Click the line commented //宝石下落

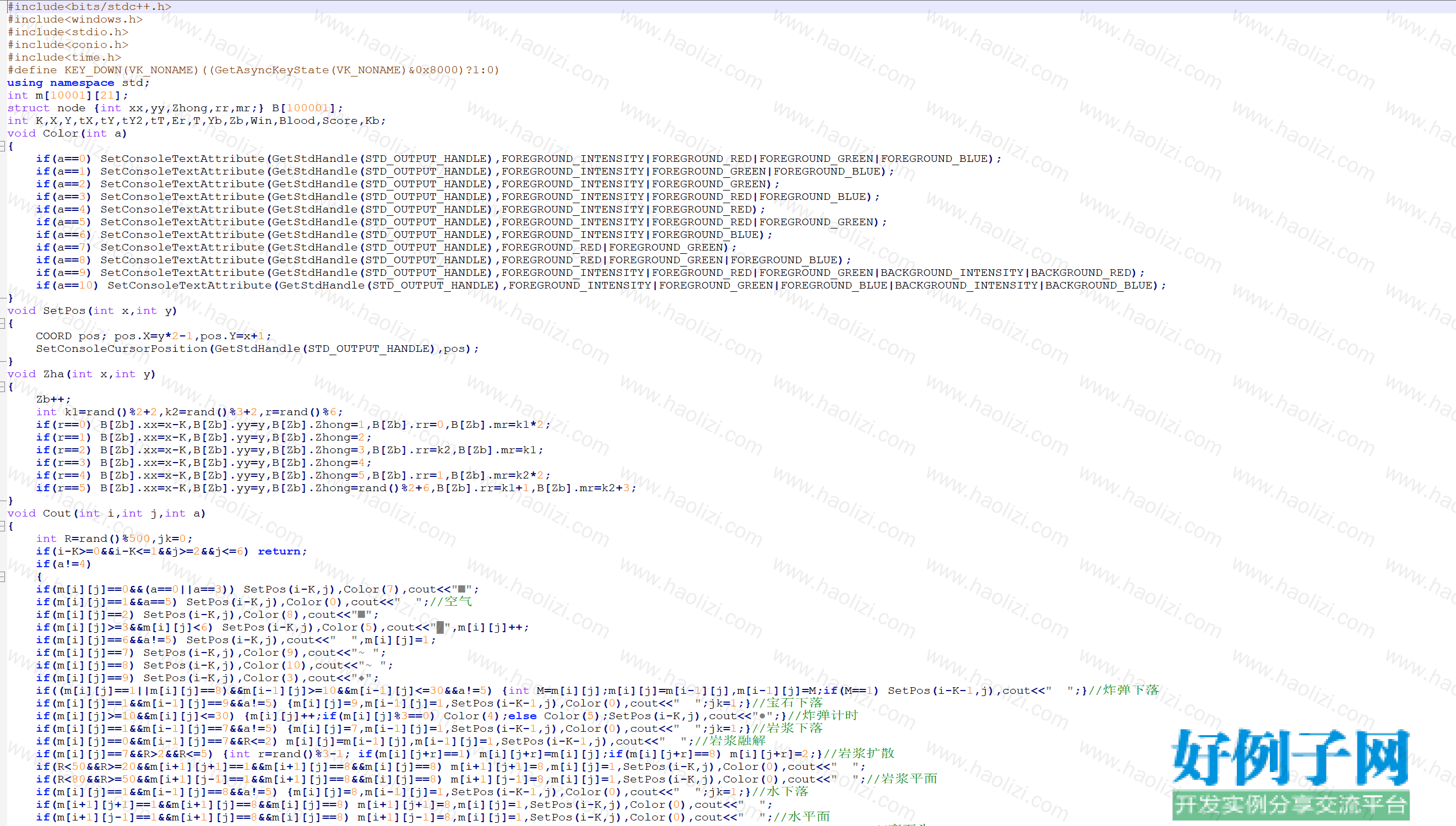point(429,703)
